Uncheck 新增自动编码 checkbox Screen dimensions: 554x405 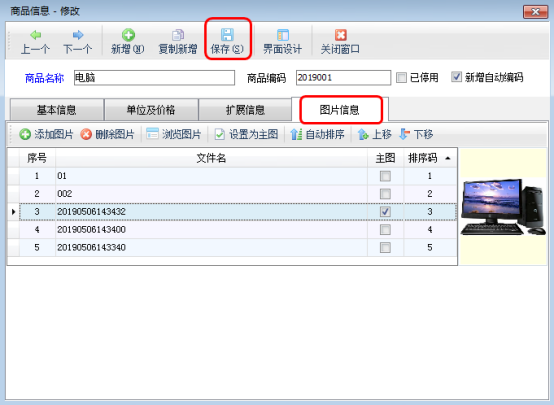[x=456, y=77]
